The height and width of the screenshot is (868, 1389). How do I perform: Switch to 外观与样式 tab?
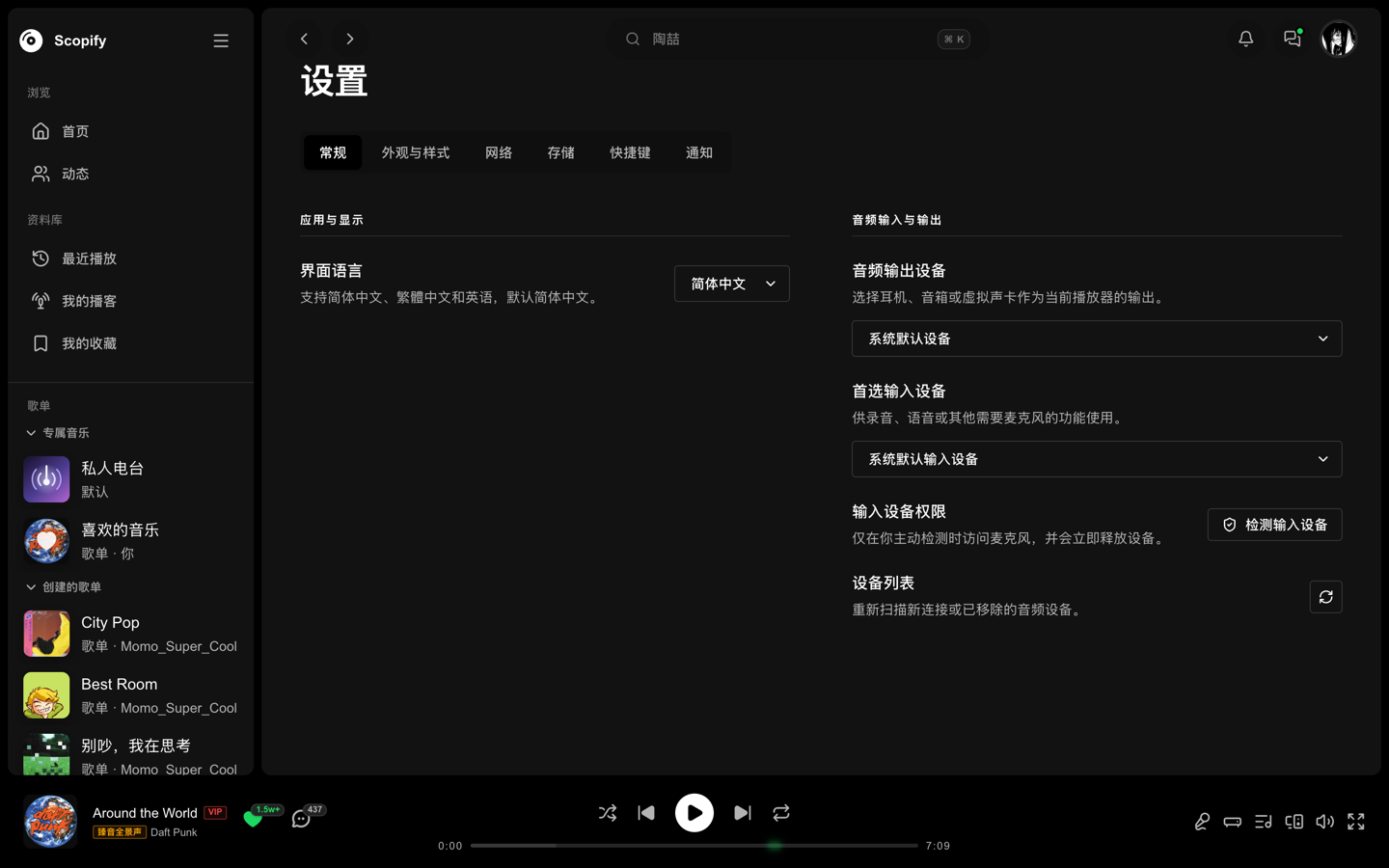(416, 152)
